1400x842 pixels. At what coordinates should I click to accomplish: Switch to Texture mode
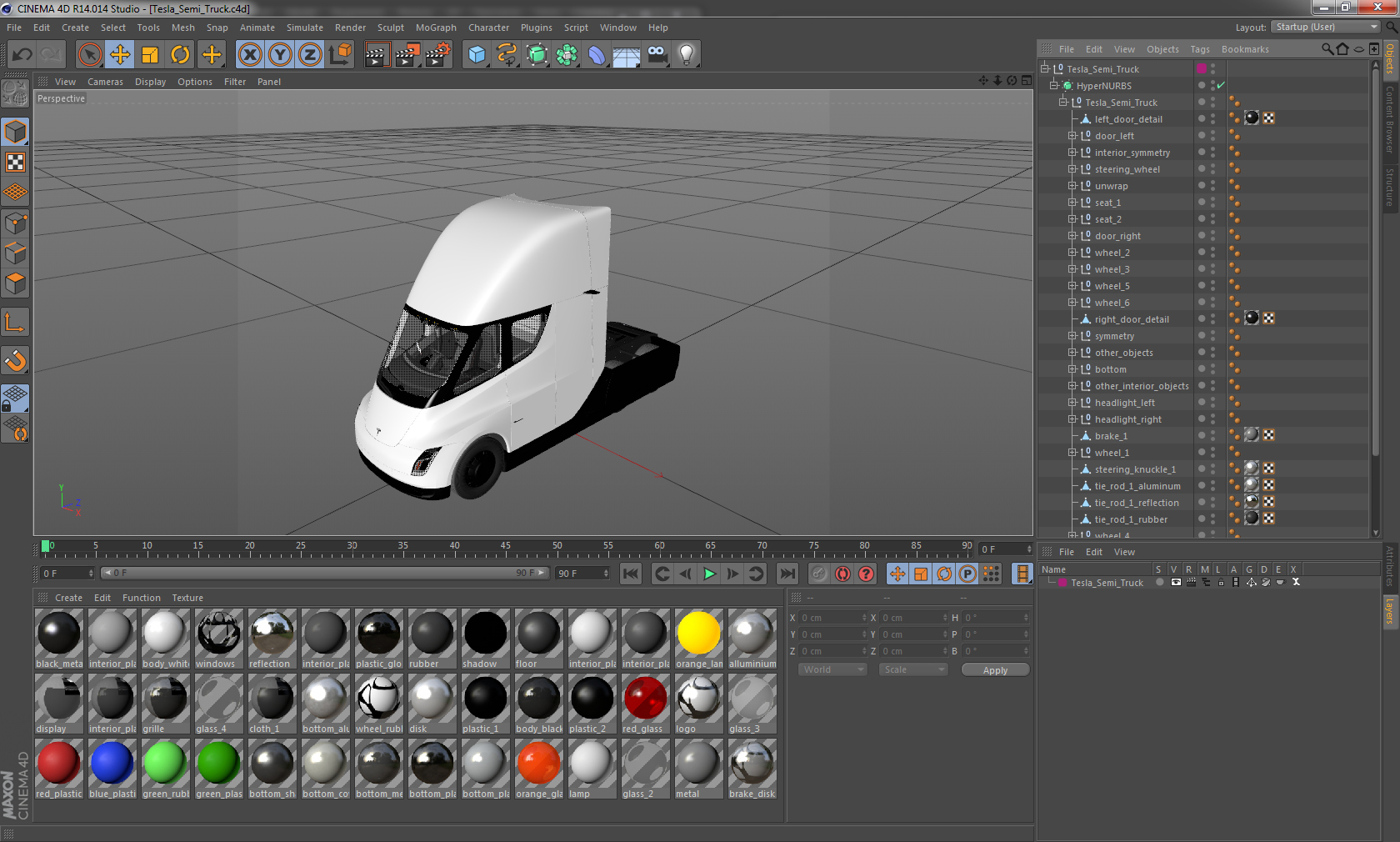pos(15,162)
